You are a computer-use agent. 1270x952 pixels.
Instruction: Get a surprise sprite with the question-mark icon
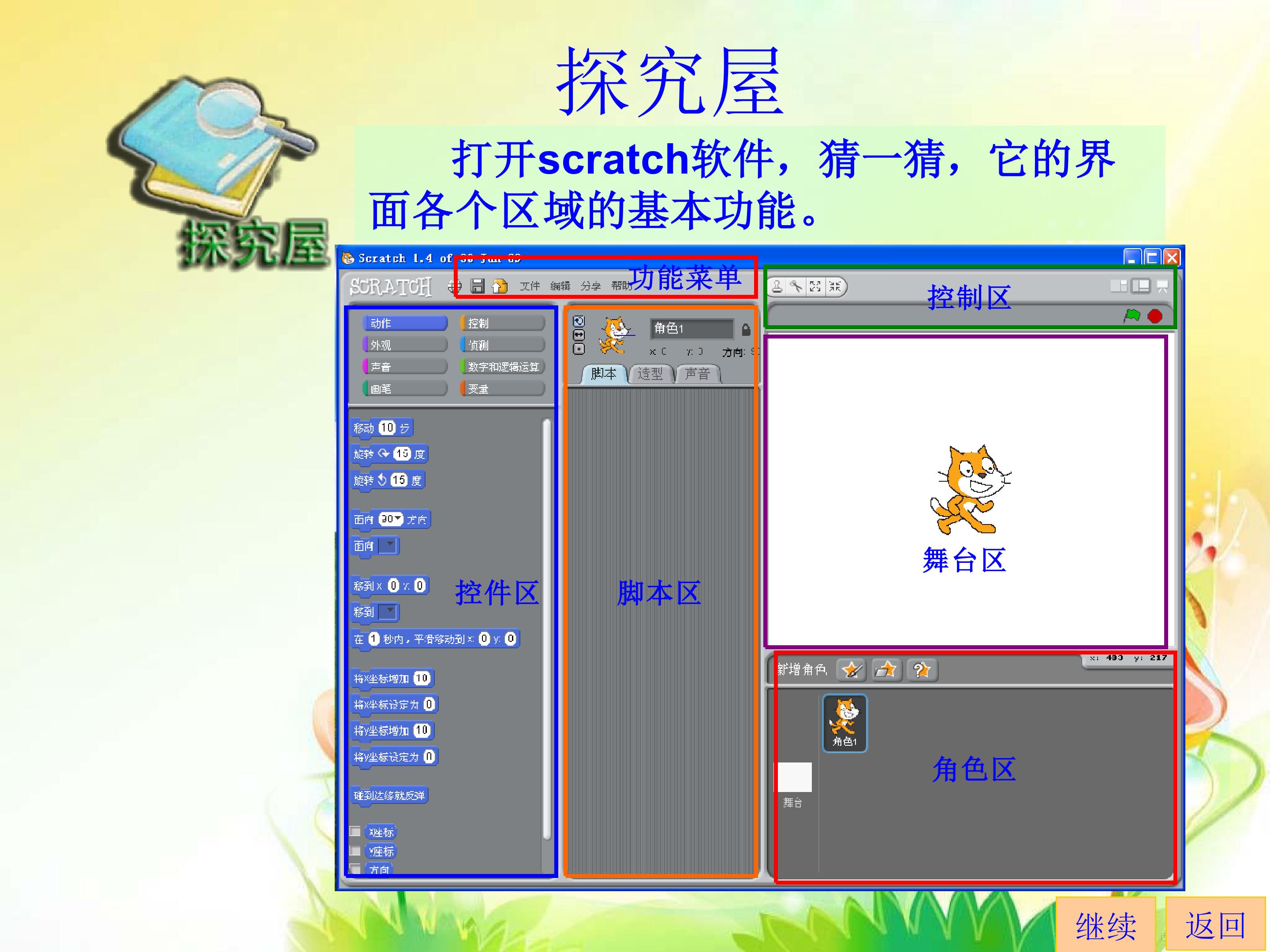[922, 669]
